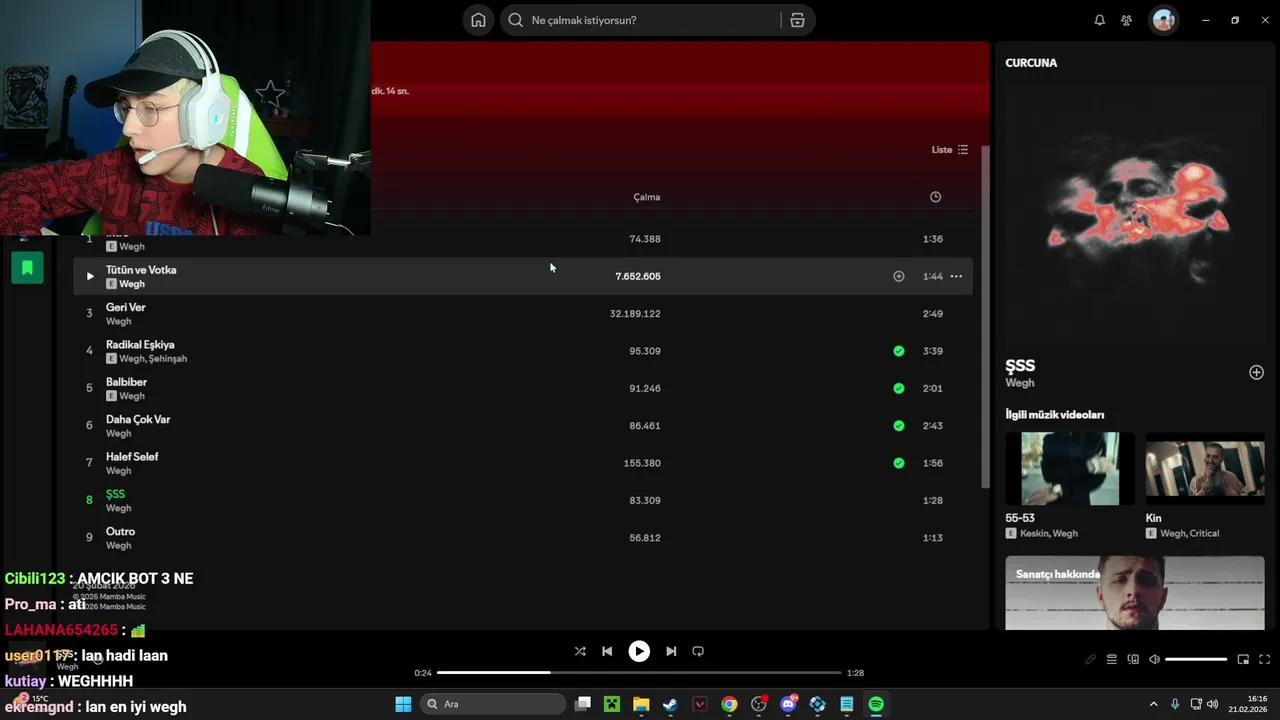This screenshot has width=1280, height=720.
Task: Open Steam from the taskbar
Action: coord(670,704)
